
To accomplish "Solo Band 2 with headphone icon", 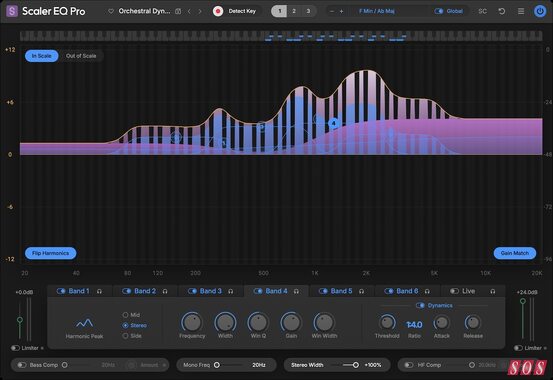I will tap(165, 291).
